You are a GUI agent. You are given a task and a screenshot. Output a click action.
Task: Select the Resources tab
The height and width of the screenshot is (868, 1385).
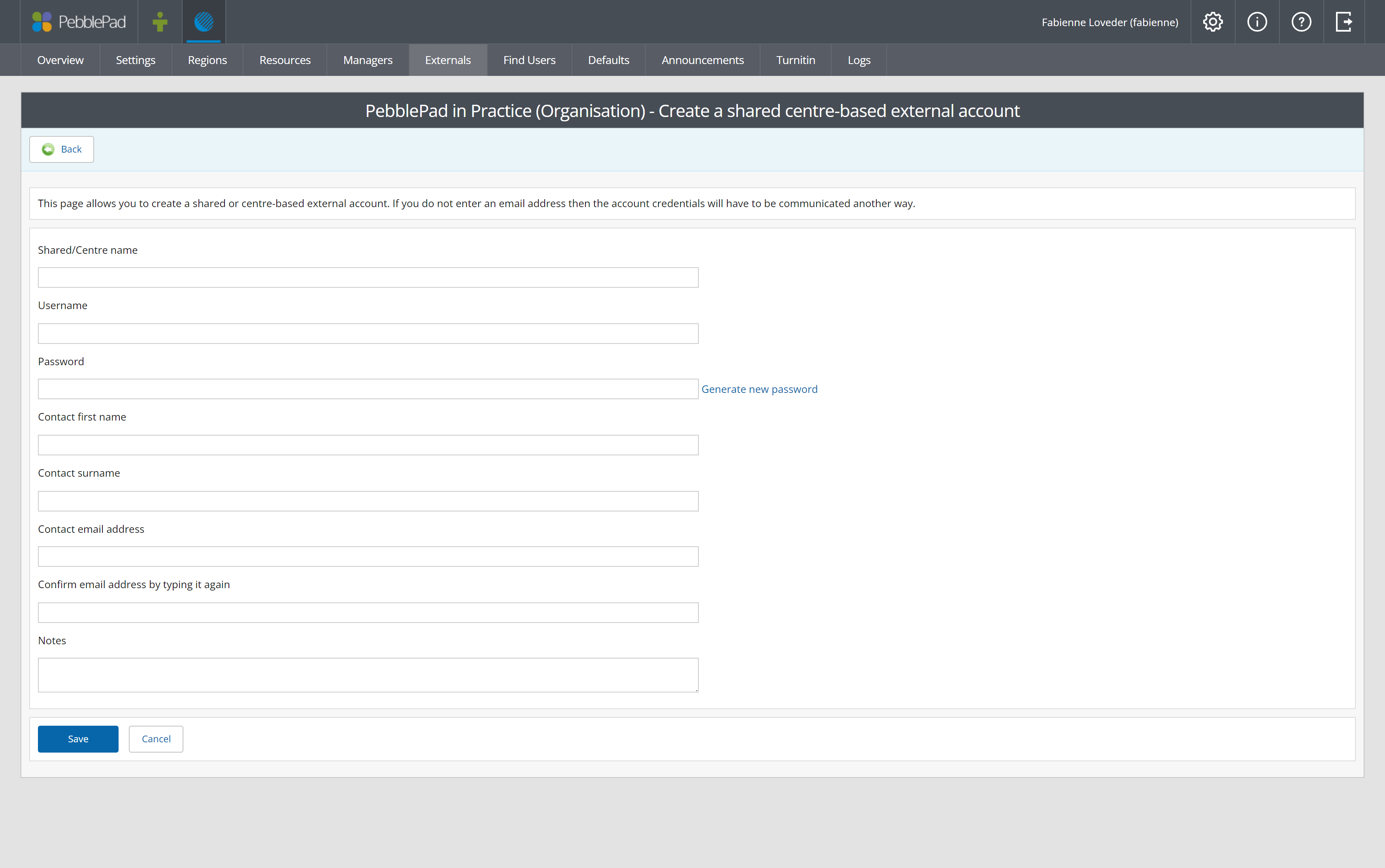(x=285, y=60)
